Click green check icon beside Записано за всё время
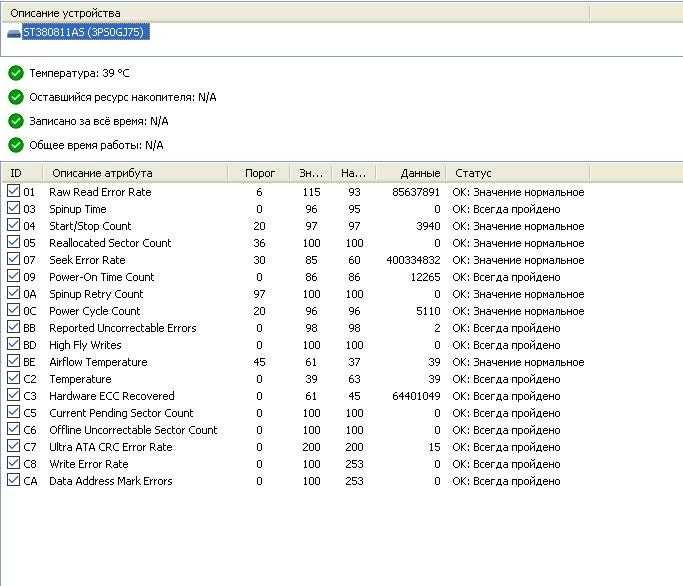 16,121
